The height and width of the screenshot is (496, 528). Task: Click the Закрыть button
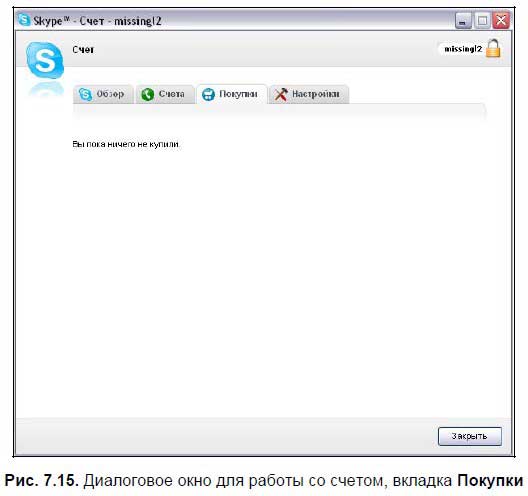pyautogui.click(x=470, y=436)
